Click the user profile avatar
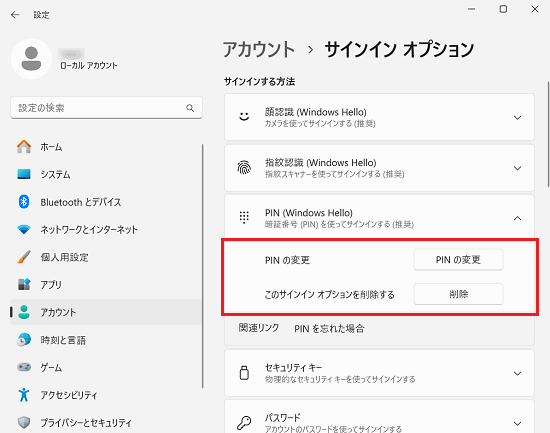This screenshot has width=550, height=433. pyautogui.click(x=32, y=59)
